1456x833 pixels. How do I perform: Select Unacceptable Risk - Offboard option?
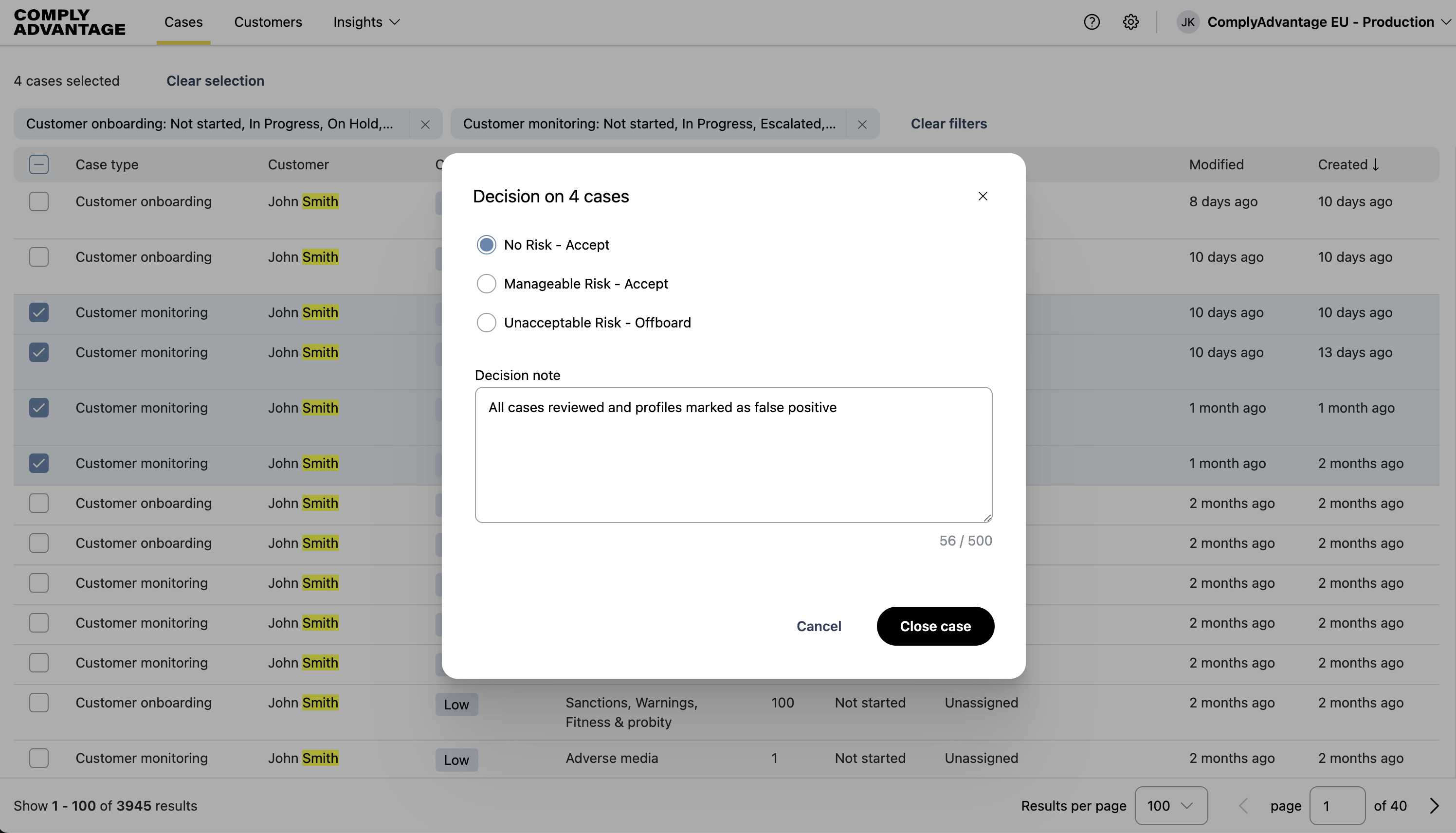coord(486,323)
